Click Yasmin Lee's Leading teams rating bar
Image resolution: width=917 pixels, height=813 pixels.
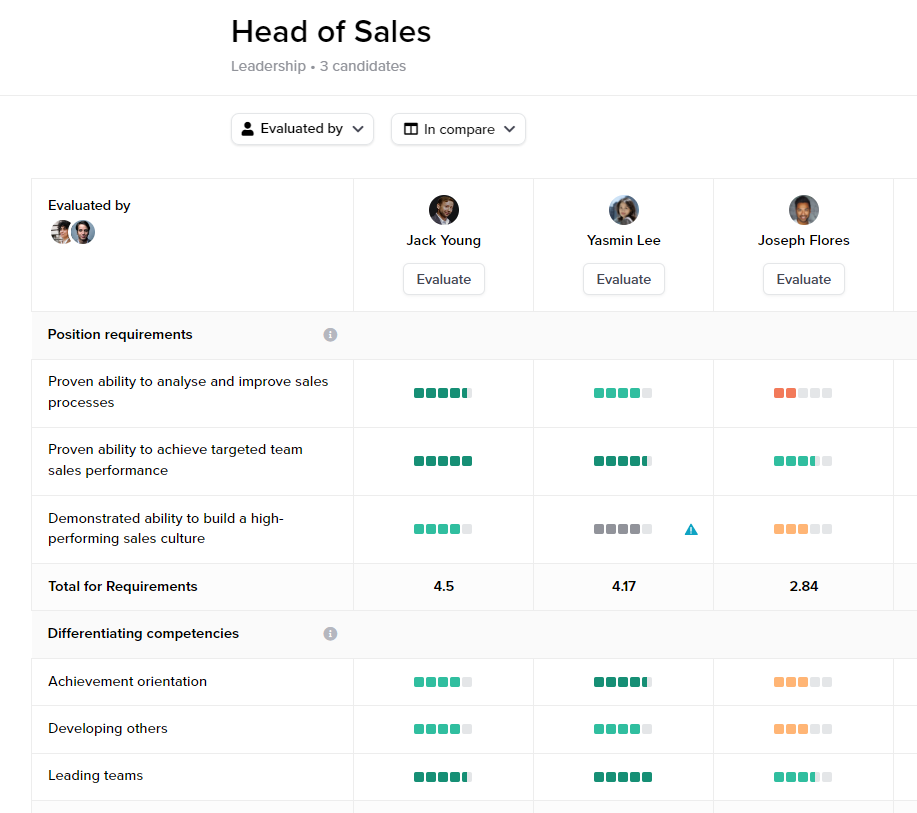tap(623, 777)
